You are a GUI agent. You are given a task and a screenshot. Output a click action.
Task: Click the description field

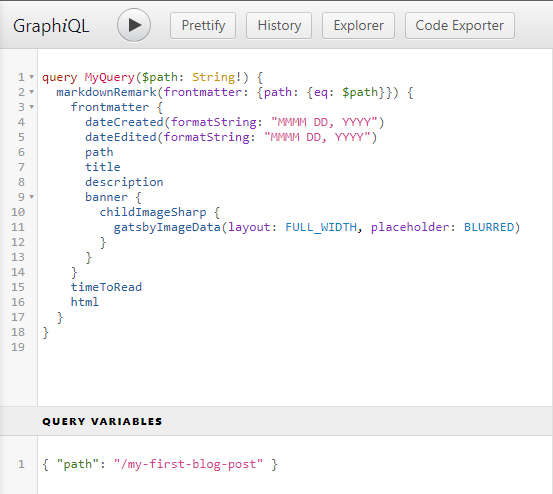[124, 182]
